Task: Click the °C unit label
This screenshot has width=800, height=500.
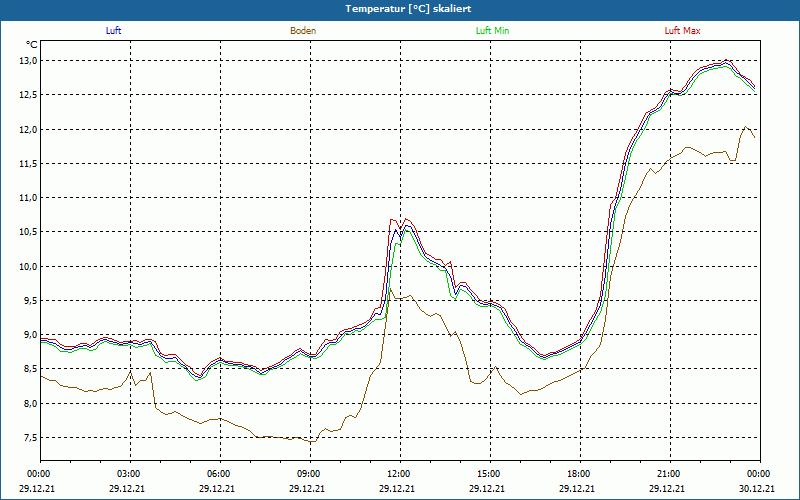Action: (31, 45)
